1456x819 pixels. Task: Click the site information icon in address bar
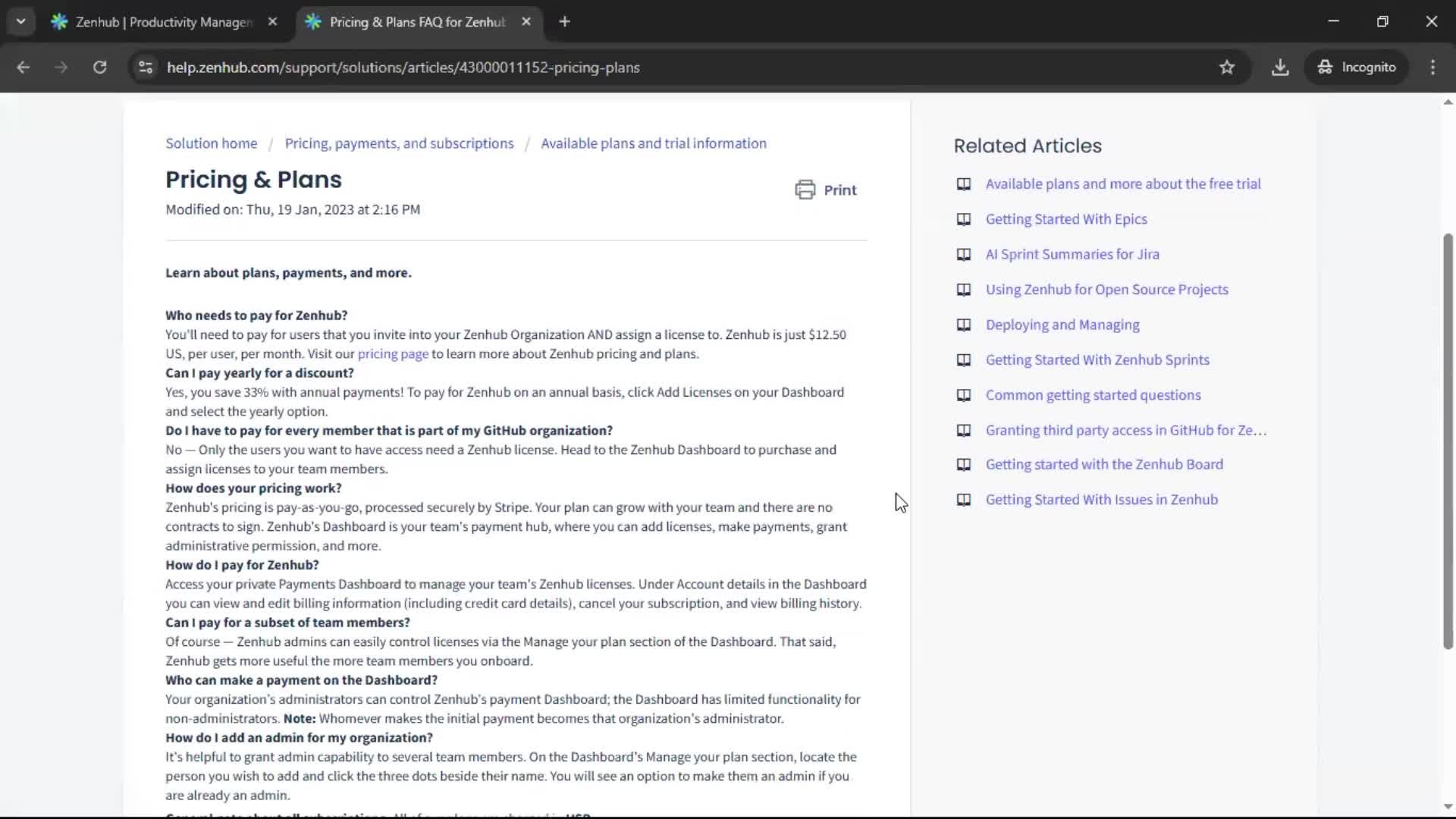145,67
